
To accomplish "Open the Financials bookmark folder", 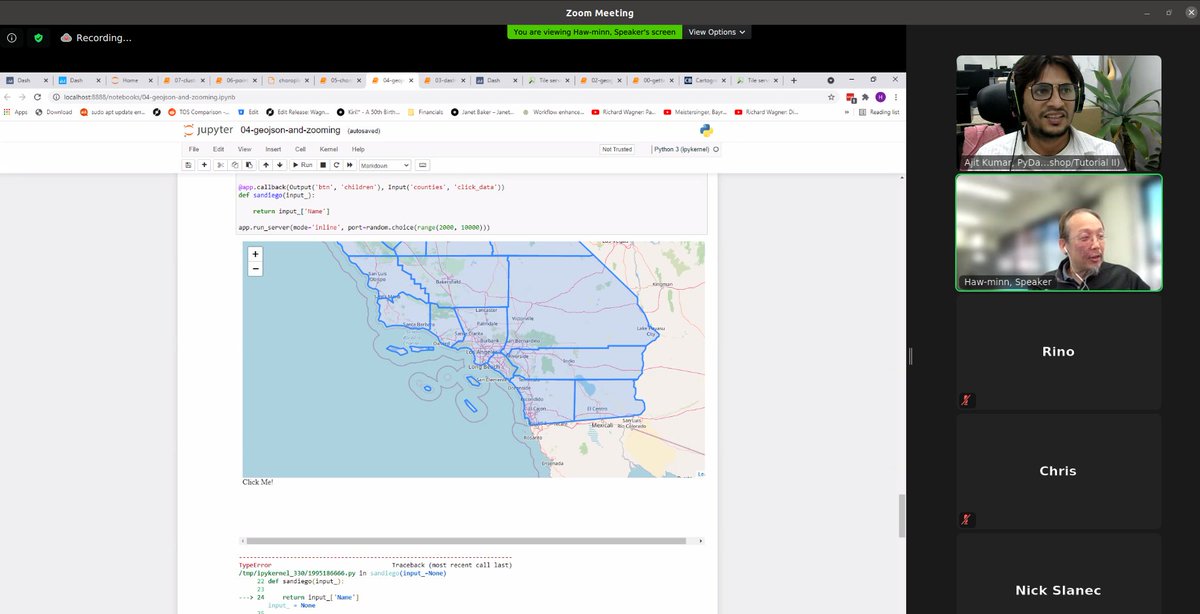I will 425,112.
